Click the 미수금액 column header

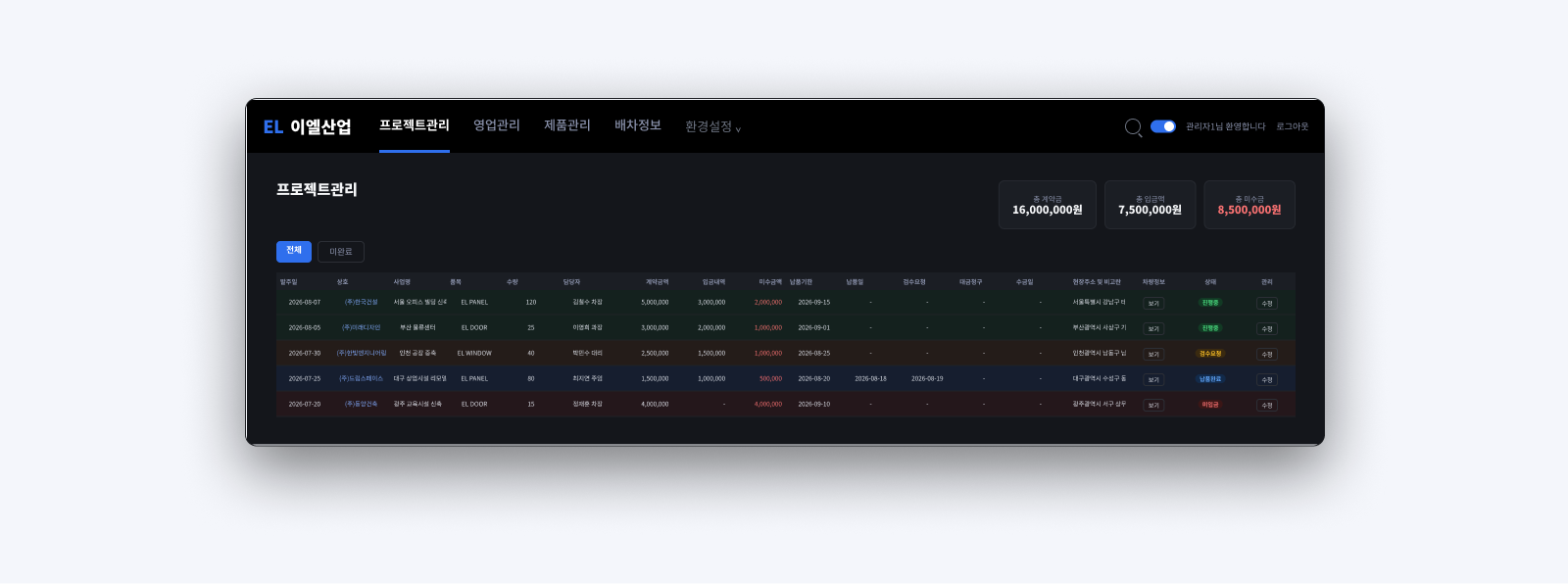pyautogui.click(x=770, y=282)
